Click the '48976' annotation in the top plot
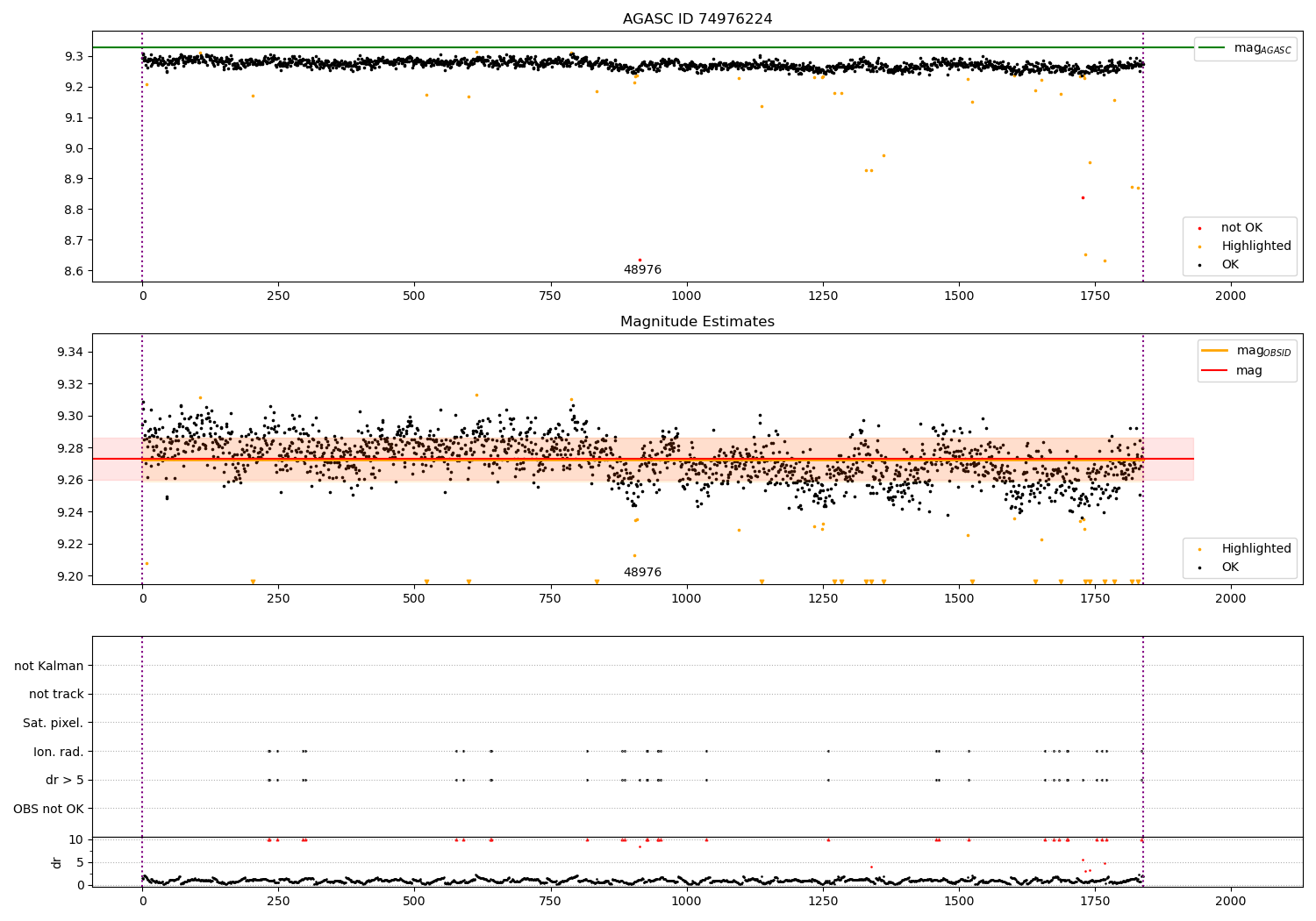 click(x=642, y=270)
